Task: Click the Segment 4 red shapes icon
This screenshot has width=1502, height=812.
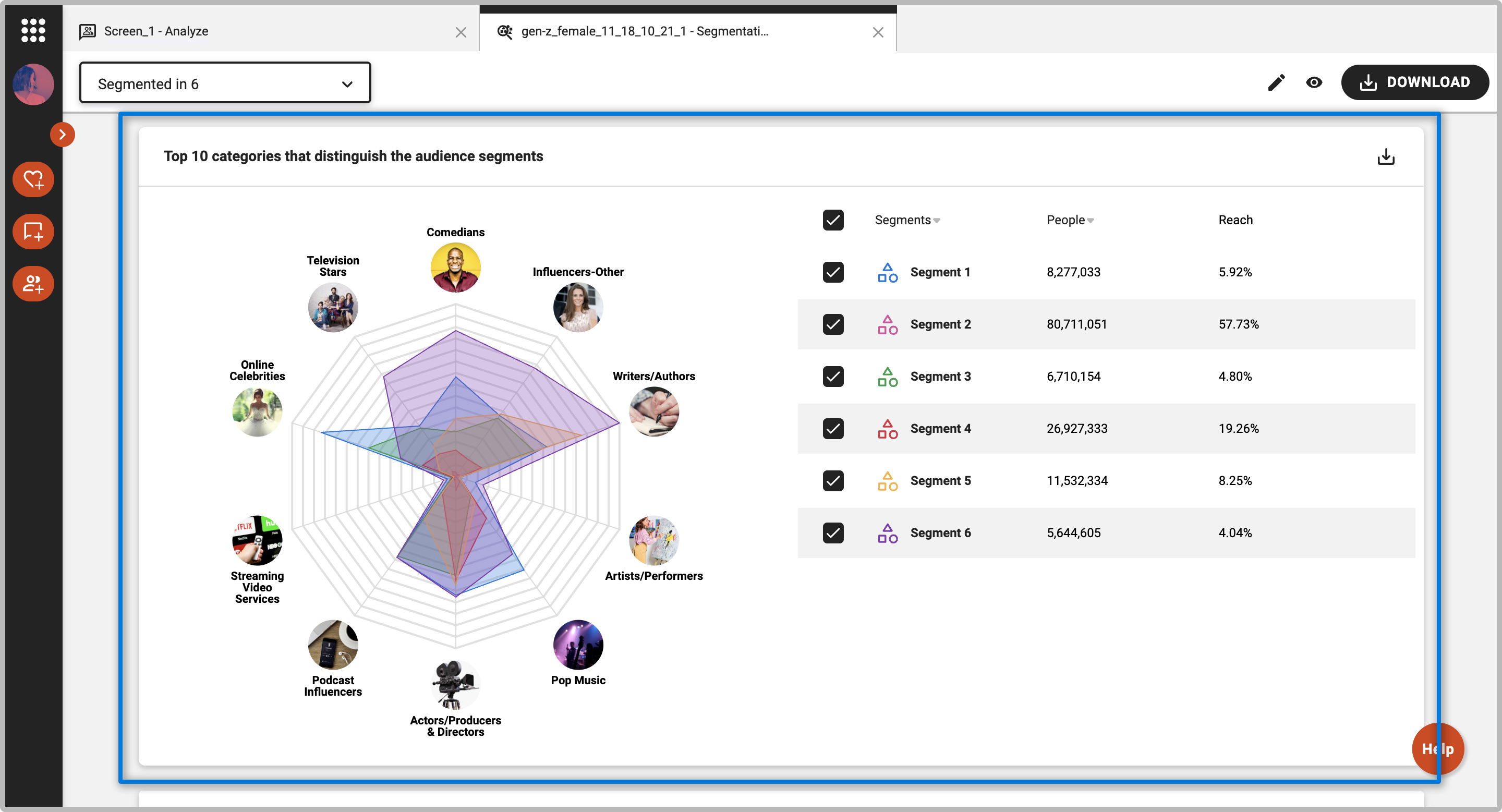Action: 888,429
